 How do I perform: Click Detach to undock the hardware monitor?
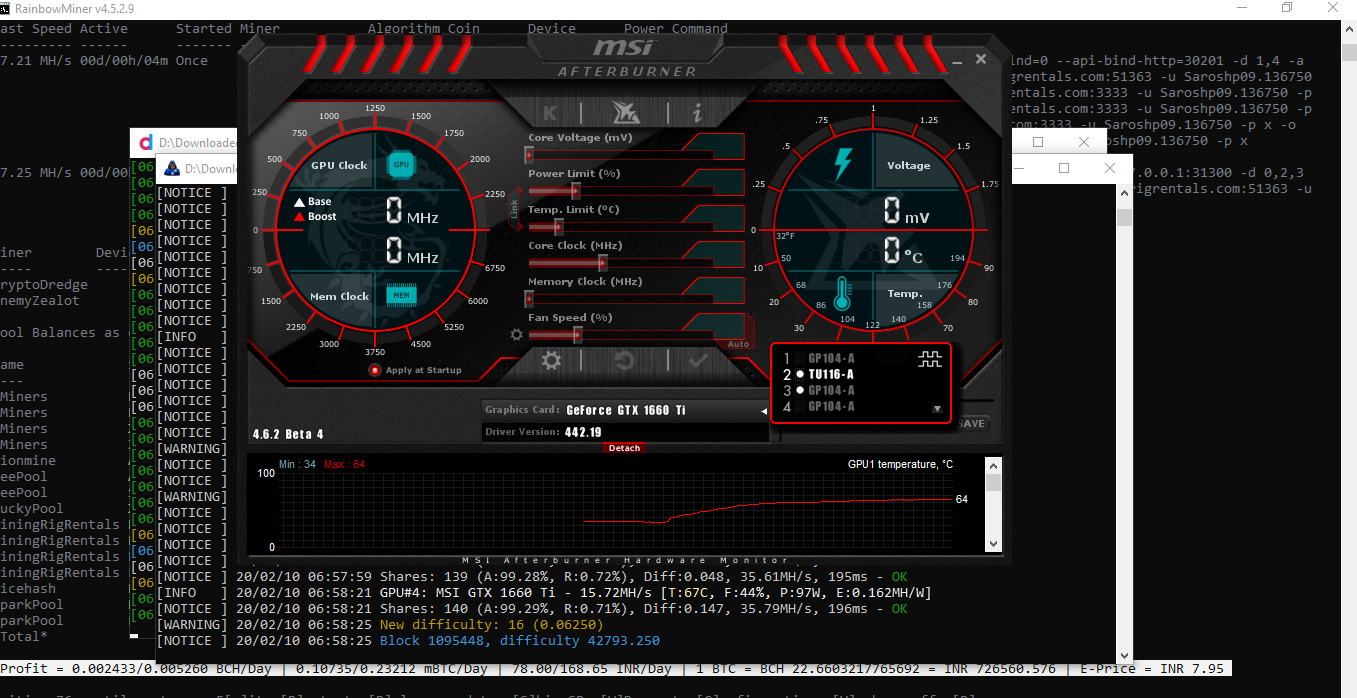624,448
